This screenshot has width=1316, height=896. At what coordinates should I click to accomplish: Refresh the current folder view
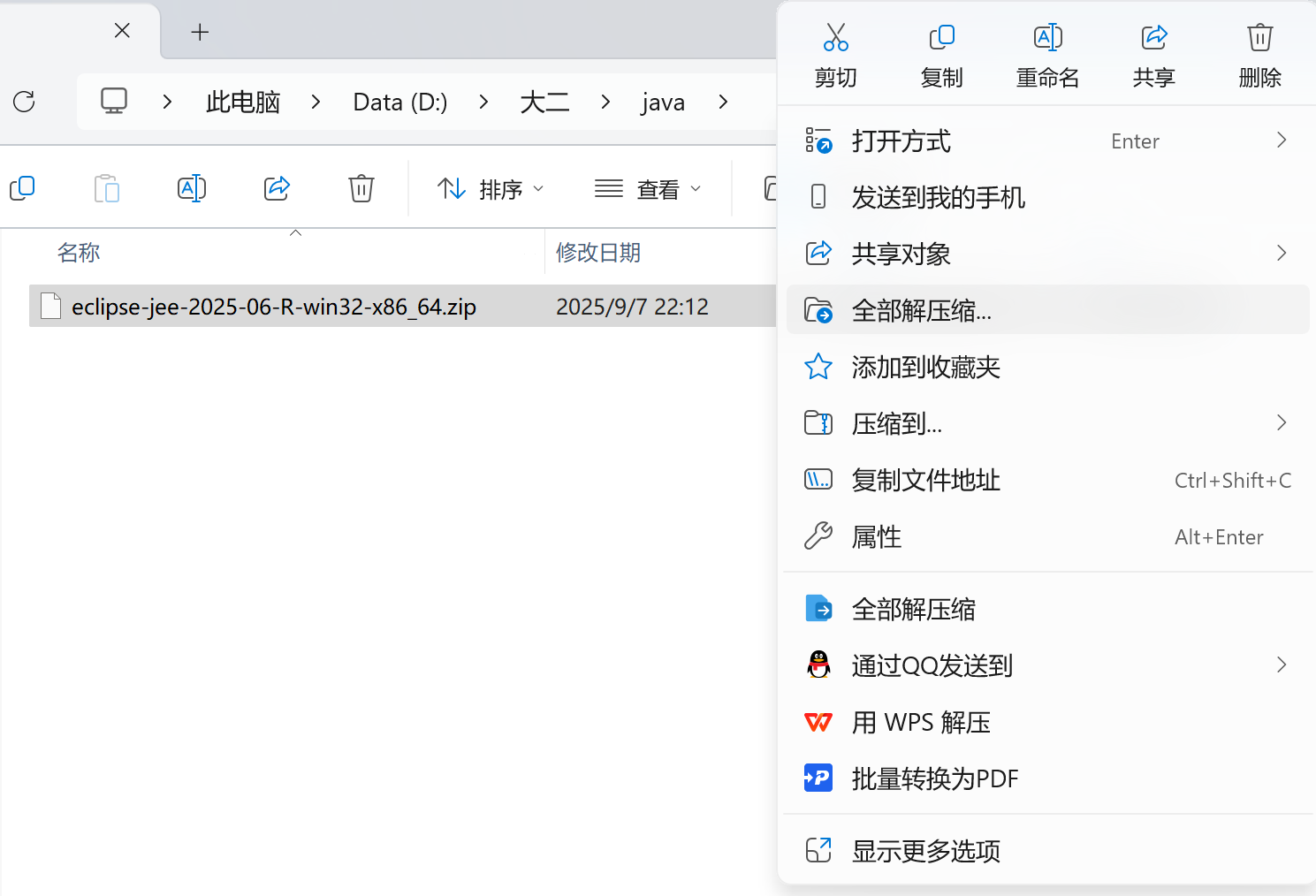(x=24, y=102)
